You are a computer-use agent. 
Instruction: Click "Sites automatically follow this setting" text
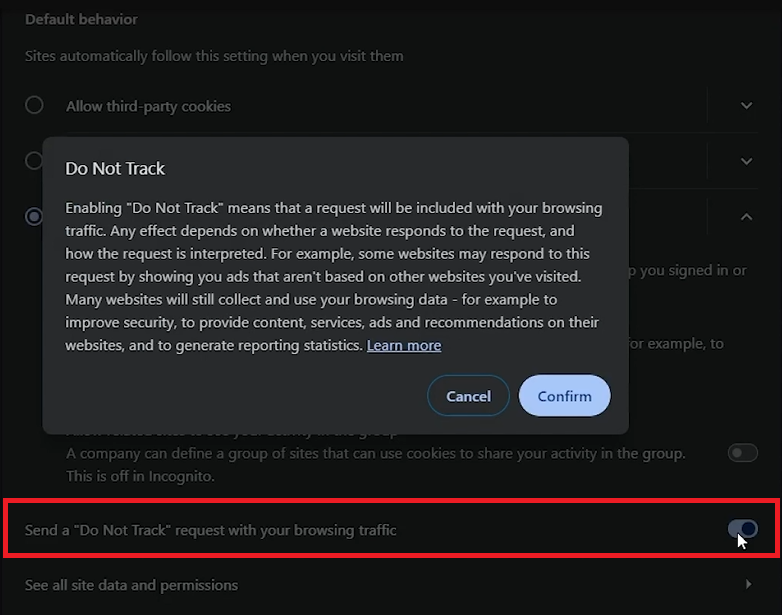pyautogui.click(x=214, y=56)
